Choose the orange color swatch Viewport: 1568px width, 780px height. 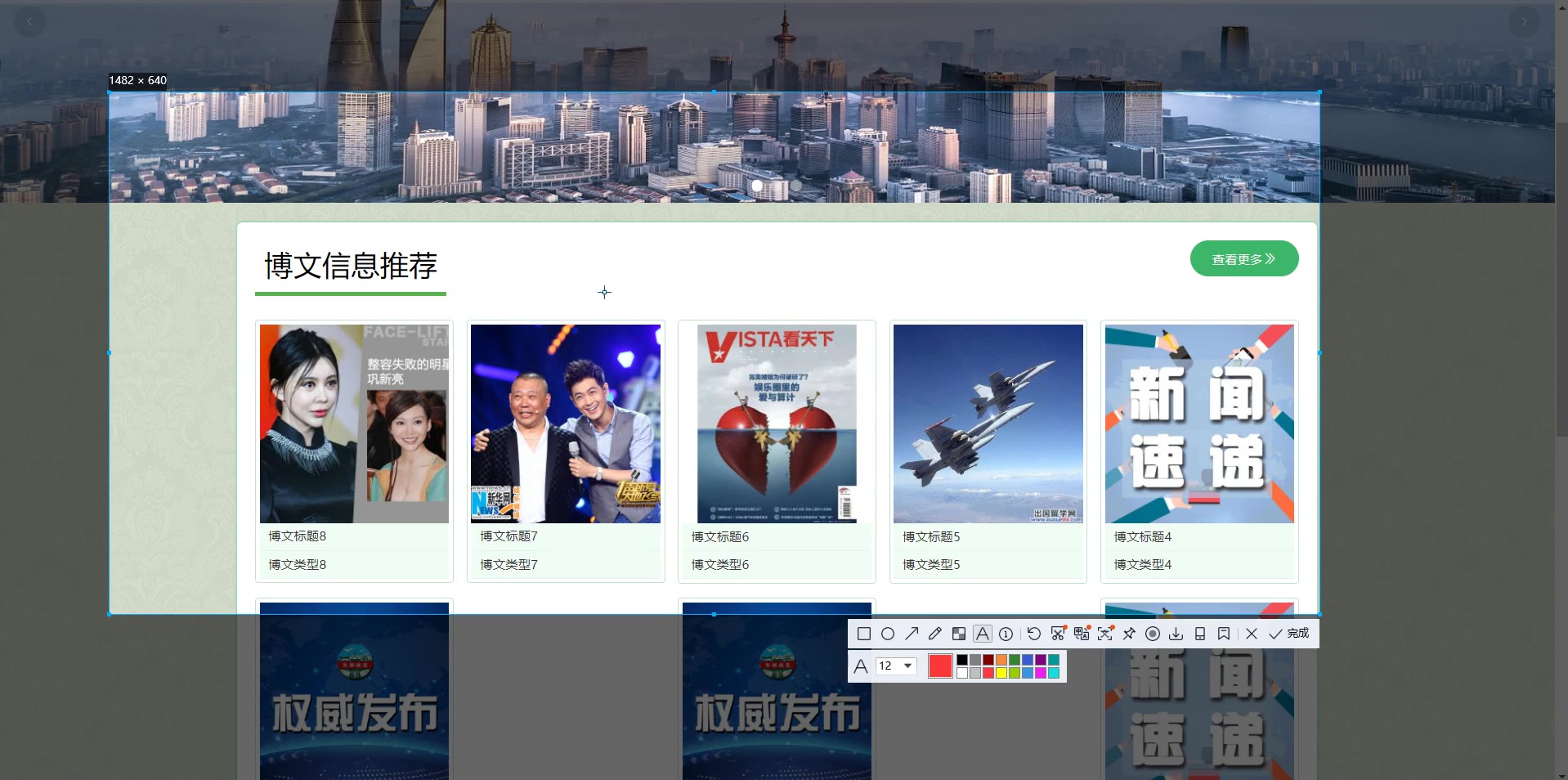coord(1001,660)
